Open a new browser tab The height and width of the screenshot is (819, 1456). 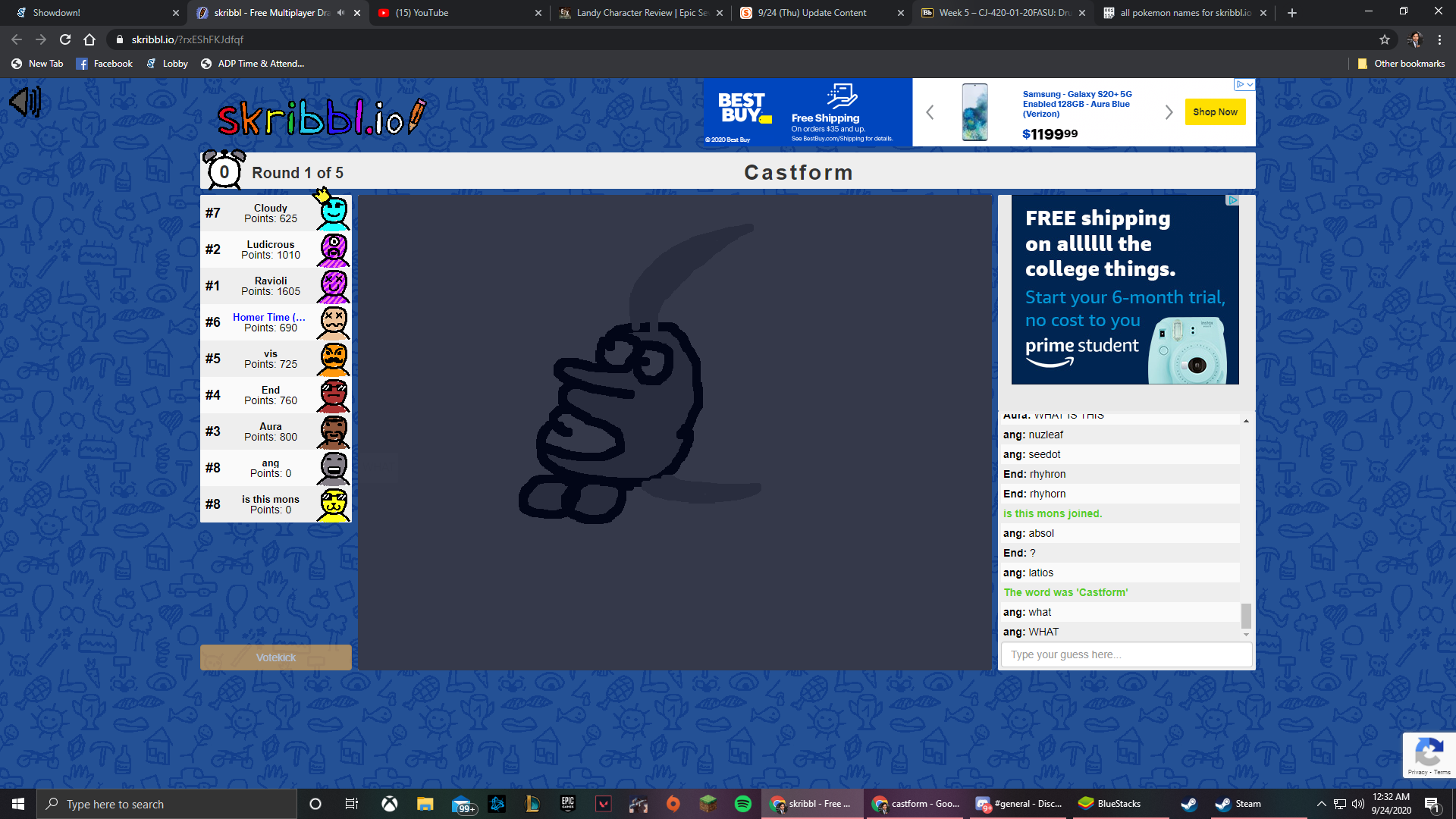(x=1292, y=13)
